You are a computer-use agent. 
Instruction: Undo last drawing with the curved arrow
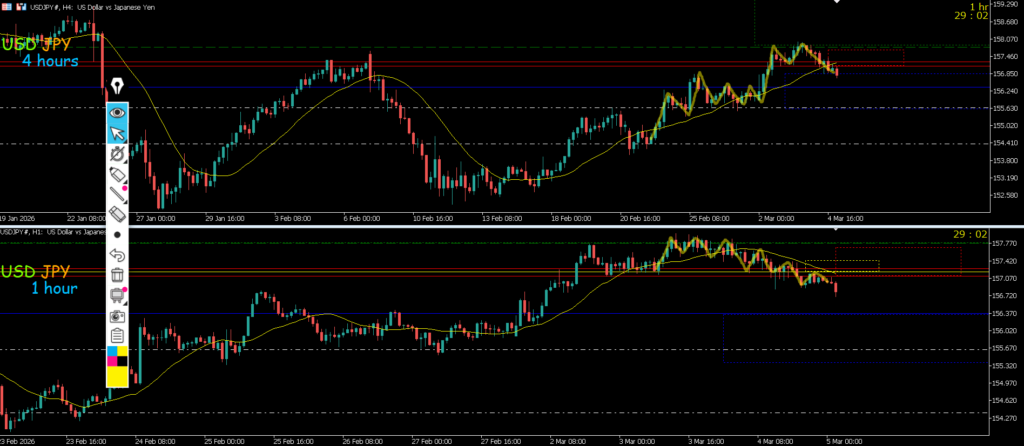[x=118, y=255]
